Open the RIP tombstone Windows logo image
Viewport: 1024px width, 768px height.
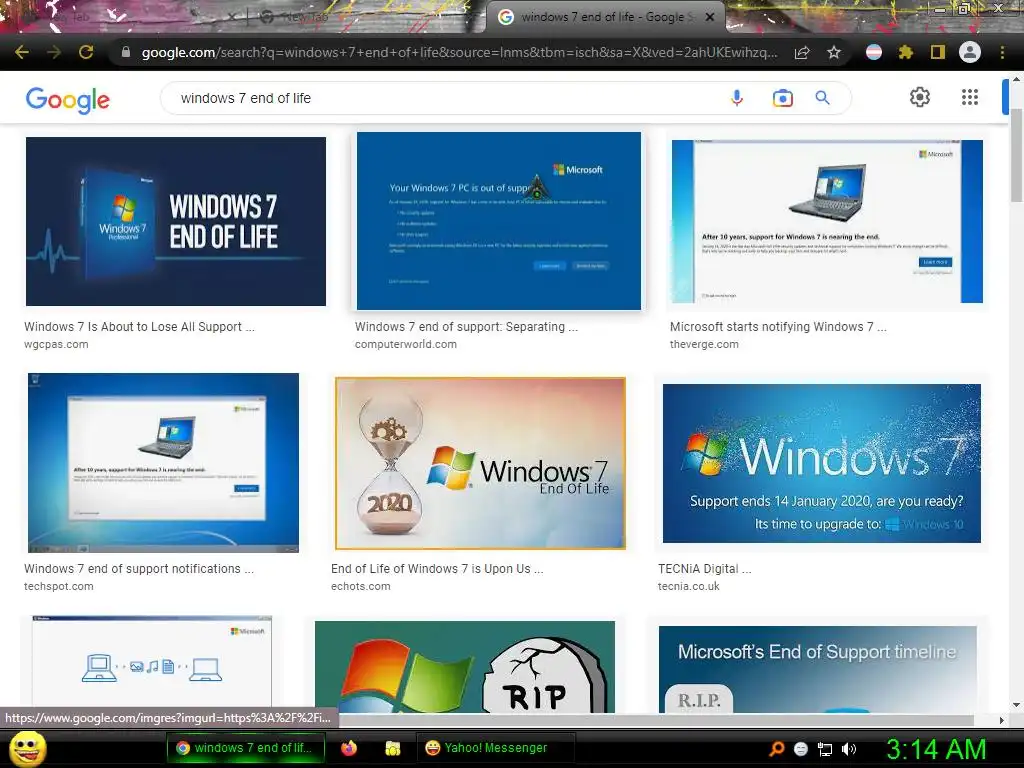click(x=465, y=667)
